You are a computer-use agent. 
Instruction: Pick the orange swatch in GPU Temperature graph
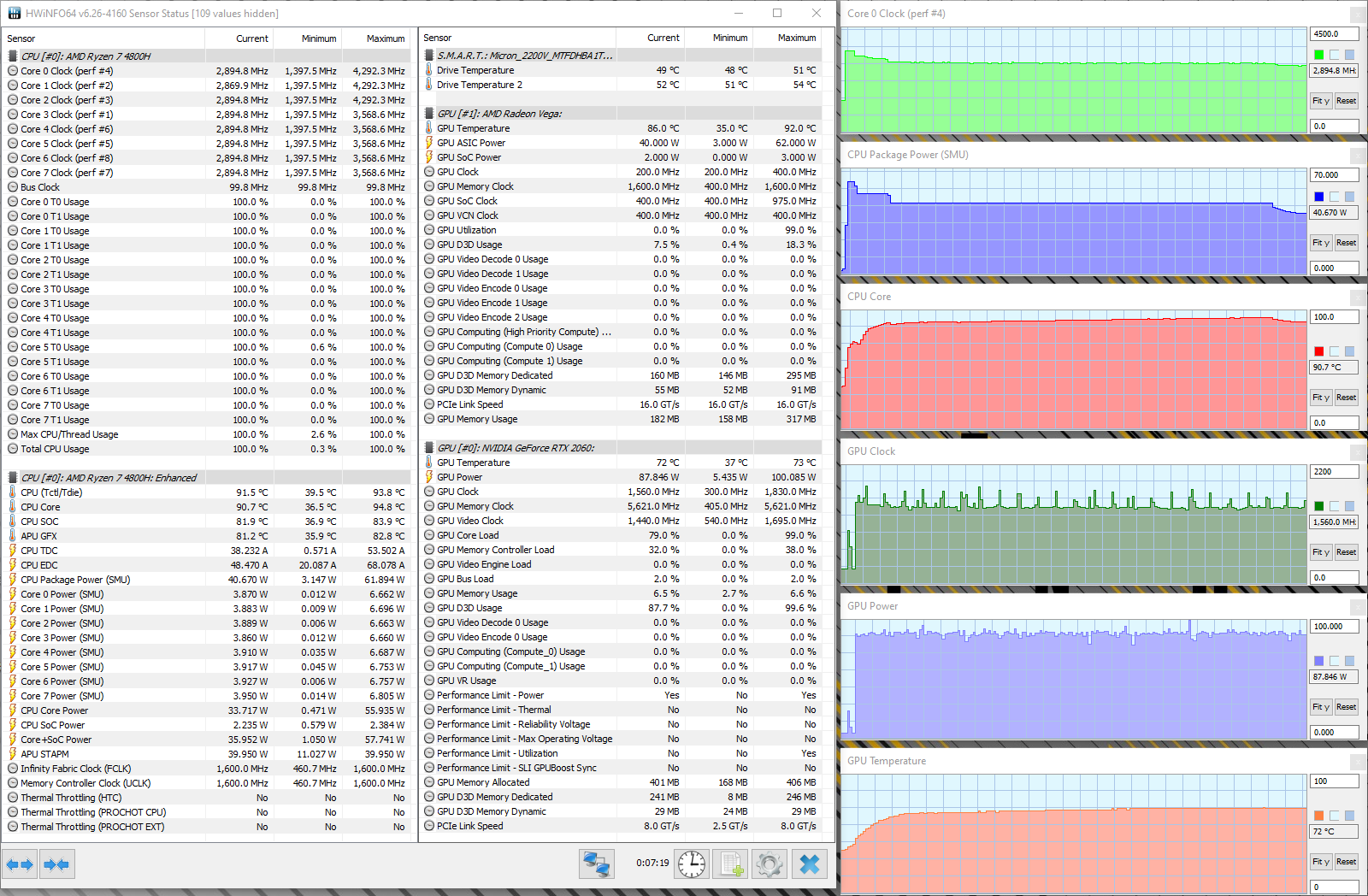1319,816
